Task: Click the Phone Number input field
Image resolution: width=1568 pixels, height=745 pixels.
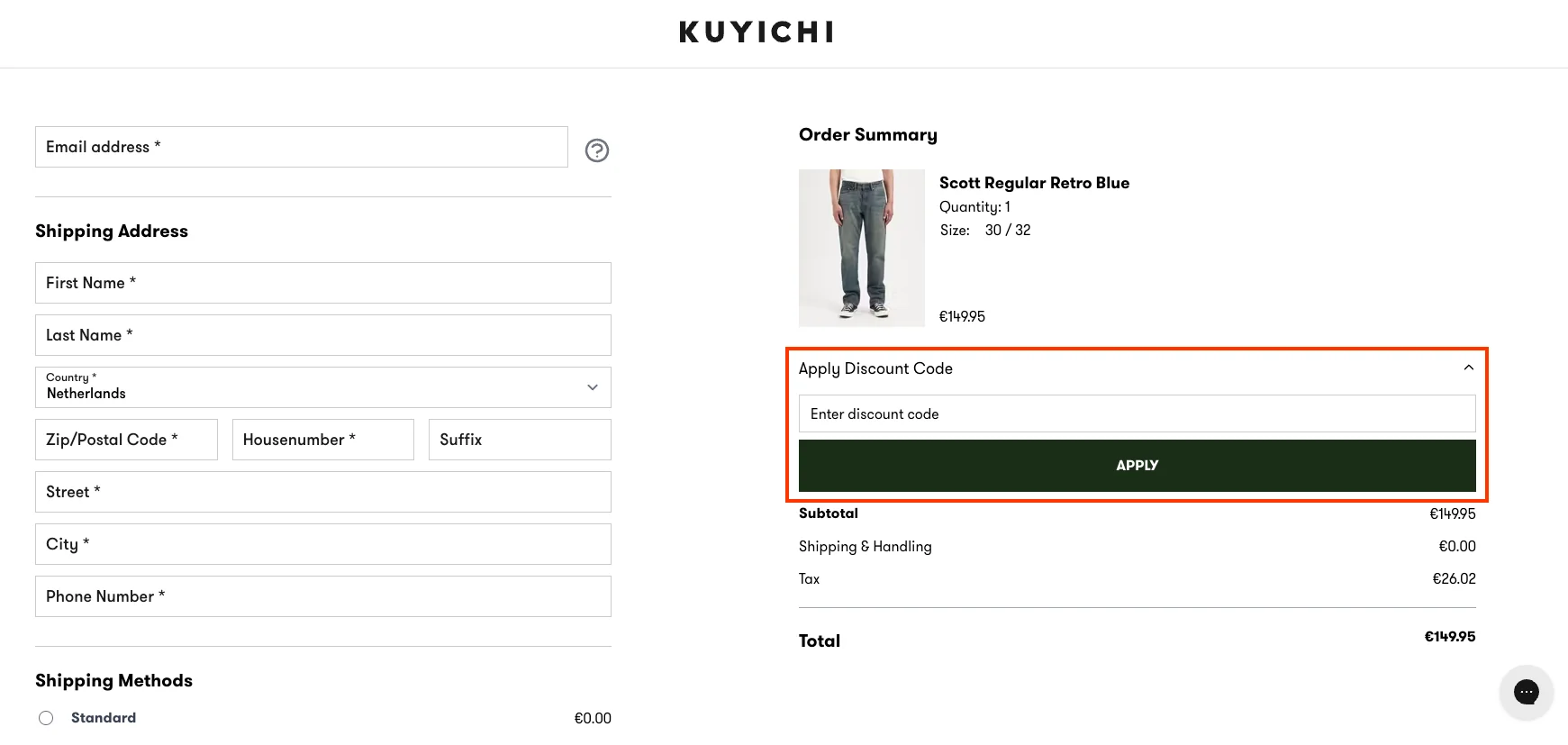Action: [x=322, y=595]
